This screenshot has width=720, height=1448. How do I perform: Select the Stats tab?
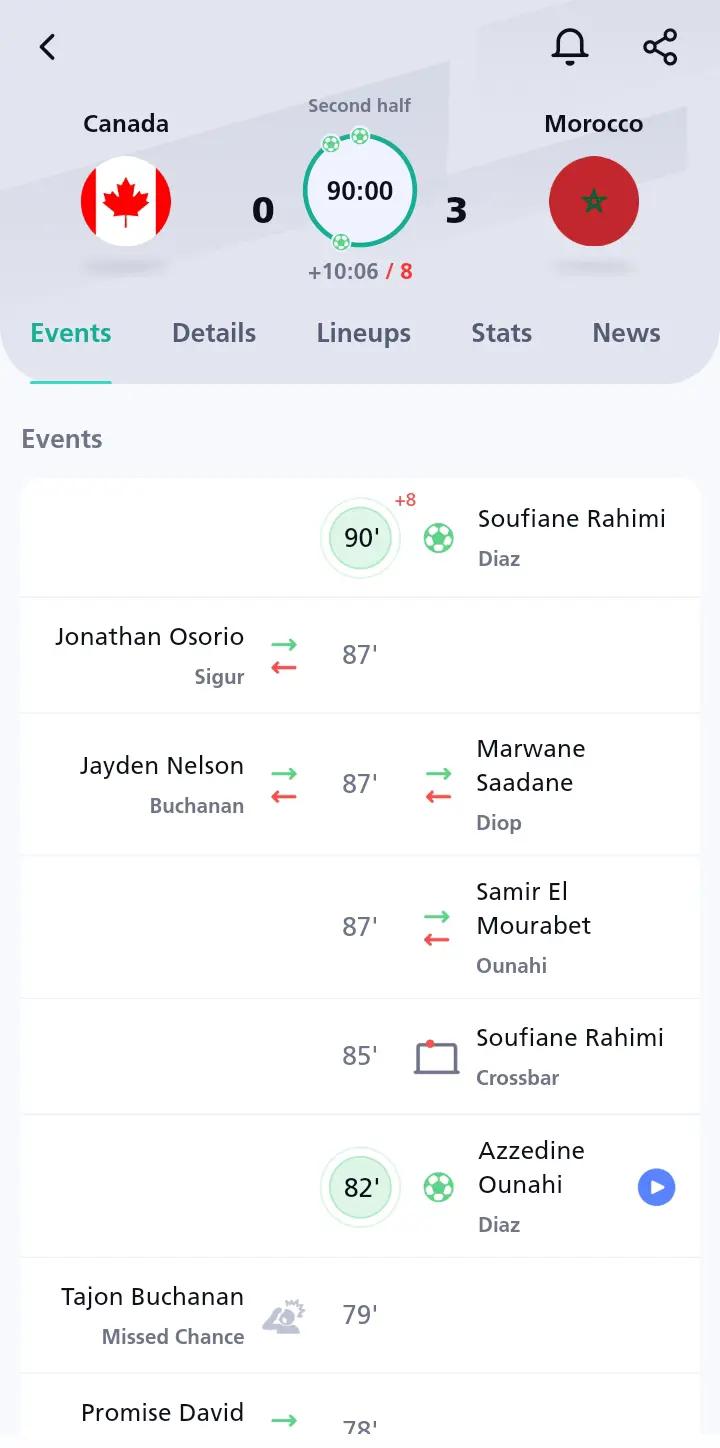pos(502,333)
